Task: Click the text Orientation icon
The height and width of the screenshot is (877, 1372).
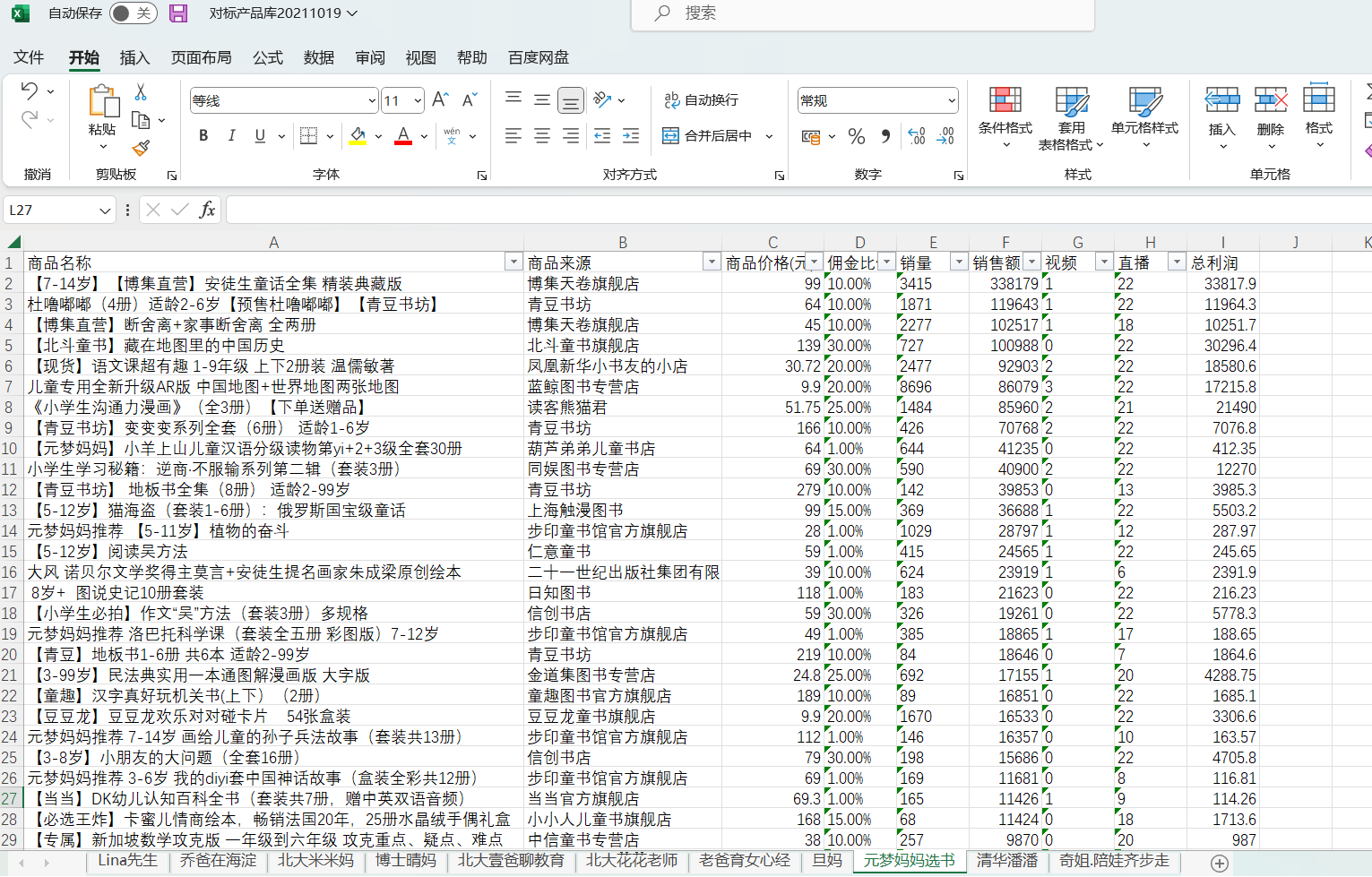Action: pyautogui.click(x=602, y=99)
